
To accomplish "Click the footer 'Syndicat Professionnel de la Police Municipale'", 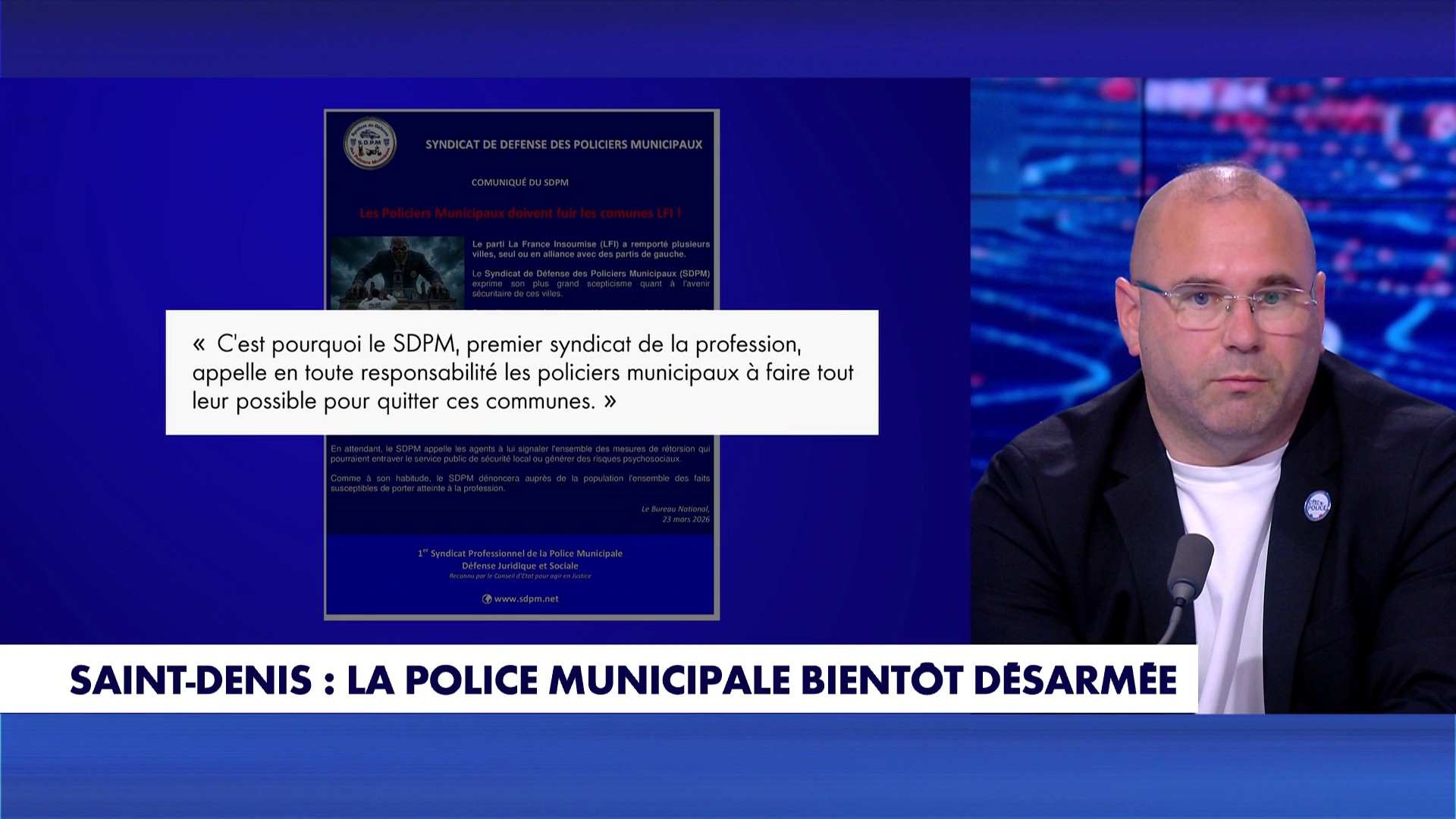I will point(520,554).
